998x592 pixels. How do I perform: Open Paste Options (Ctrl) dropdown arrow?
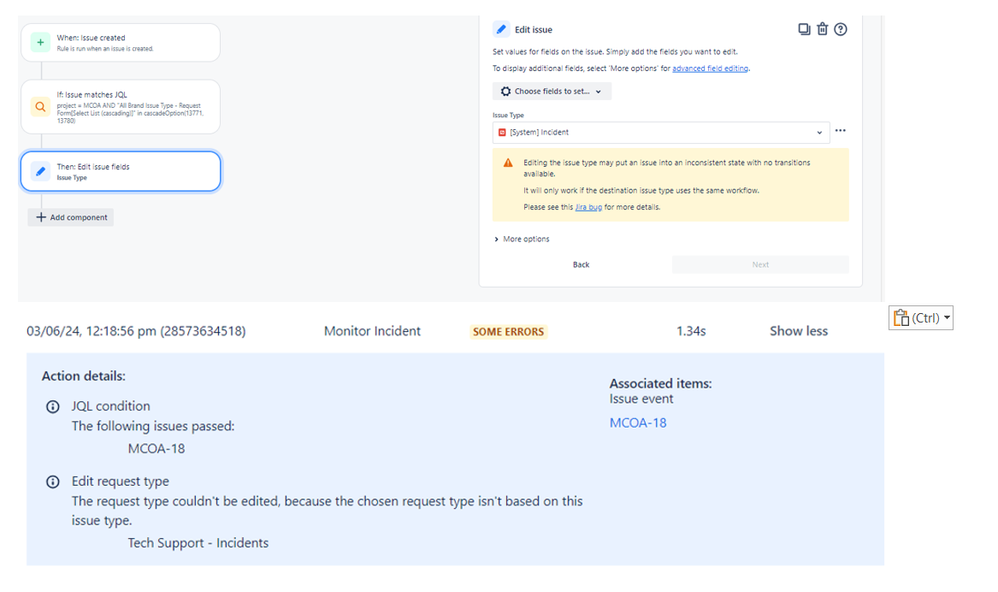click(x=946, y=317)
